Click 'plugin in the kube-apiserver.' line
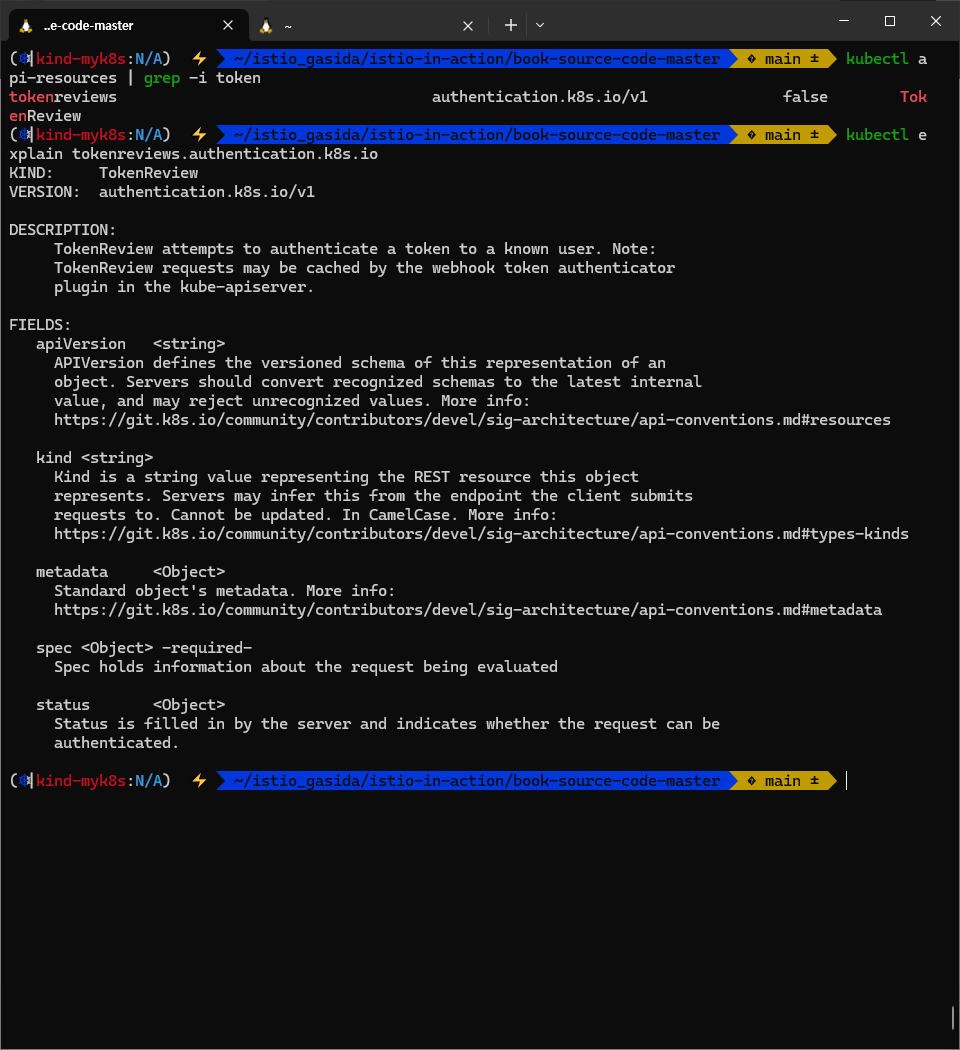The image size is (960, 1050). pos(184,287)
